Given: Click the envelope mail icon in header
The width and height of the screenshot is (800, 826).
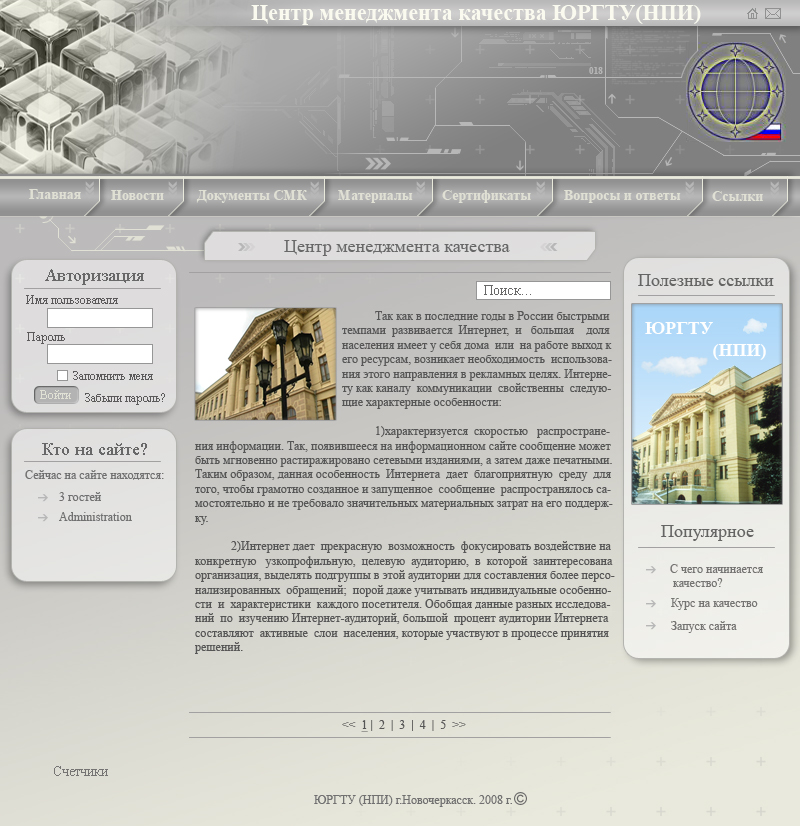Looking at the screenshot, I should click(x=773, y=14).
